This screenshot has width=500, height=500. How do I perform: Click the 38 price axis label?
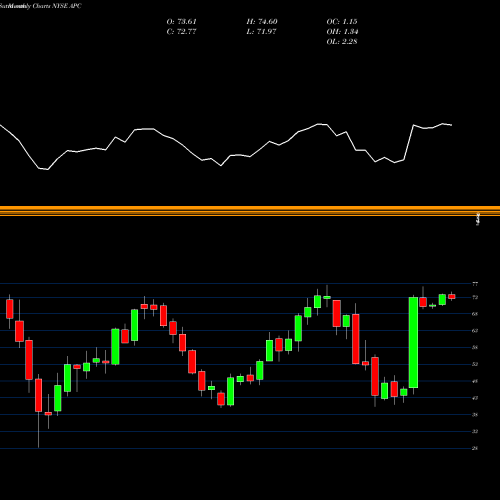(475, 415)
